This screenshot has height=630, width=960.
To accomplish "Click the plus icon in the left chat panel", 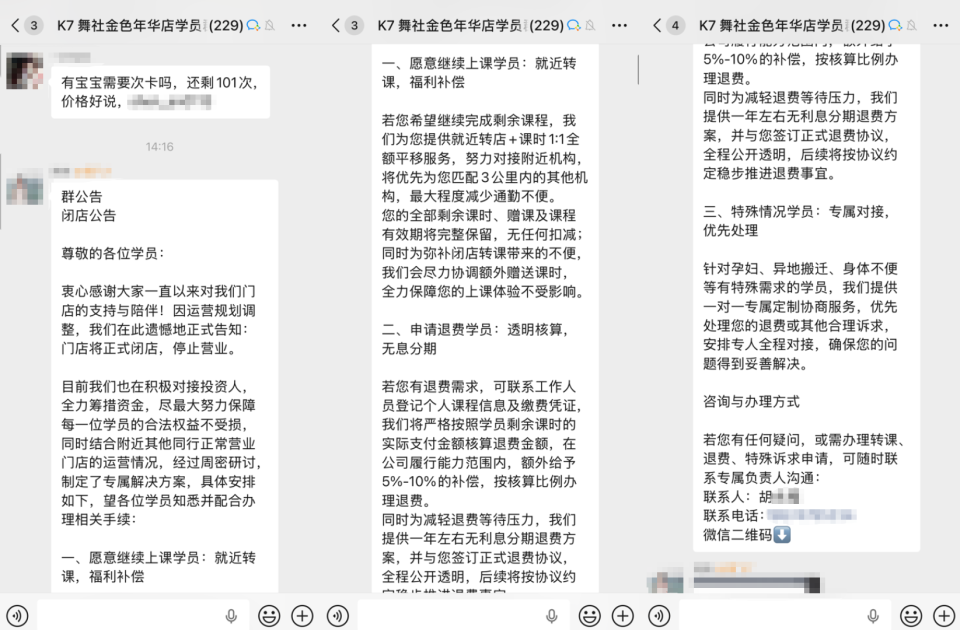I will tap(300, 616).
